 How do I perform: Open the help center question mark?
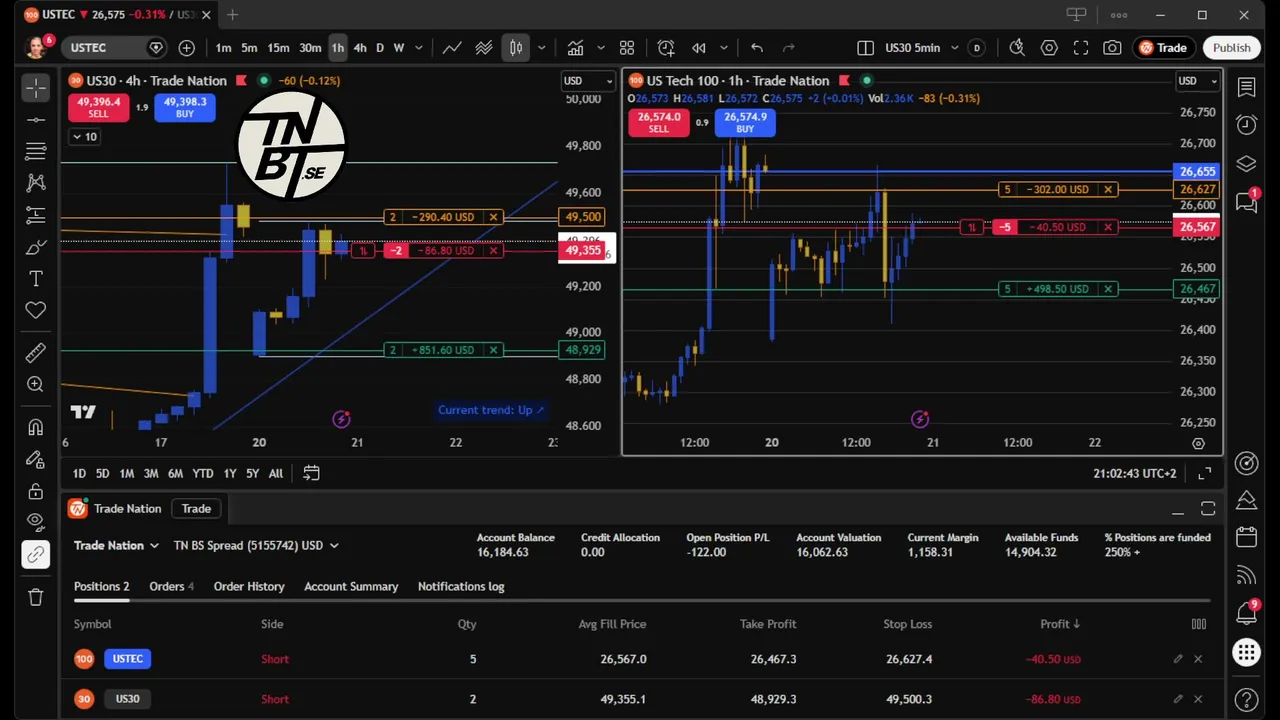[x=1246, y=699]
